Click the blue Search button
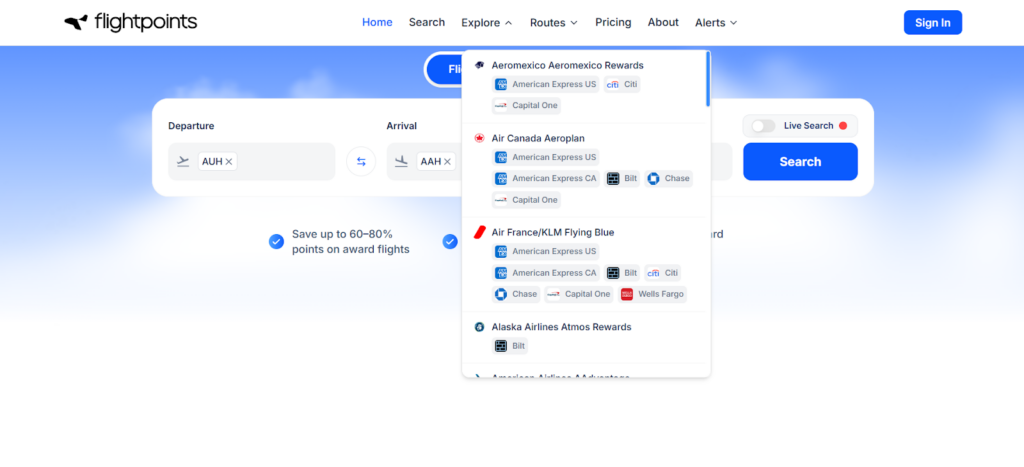 (800, 161)
